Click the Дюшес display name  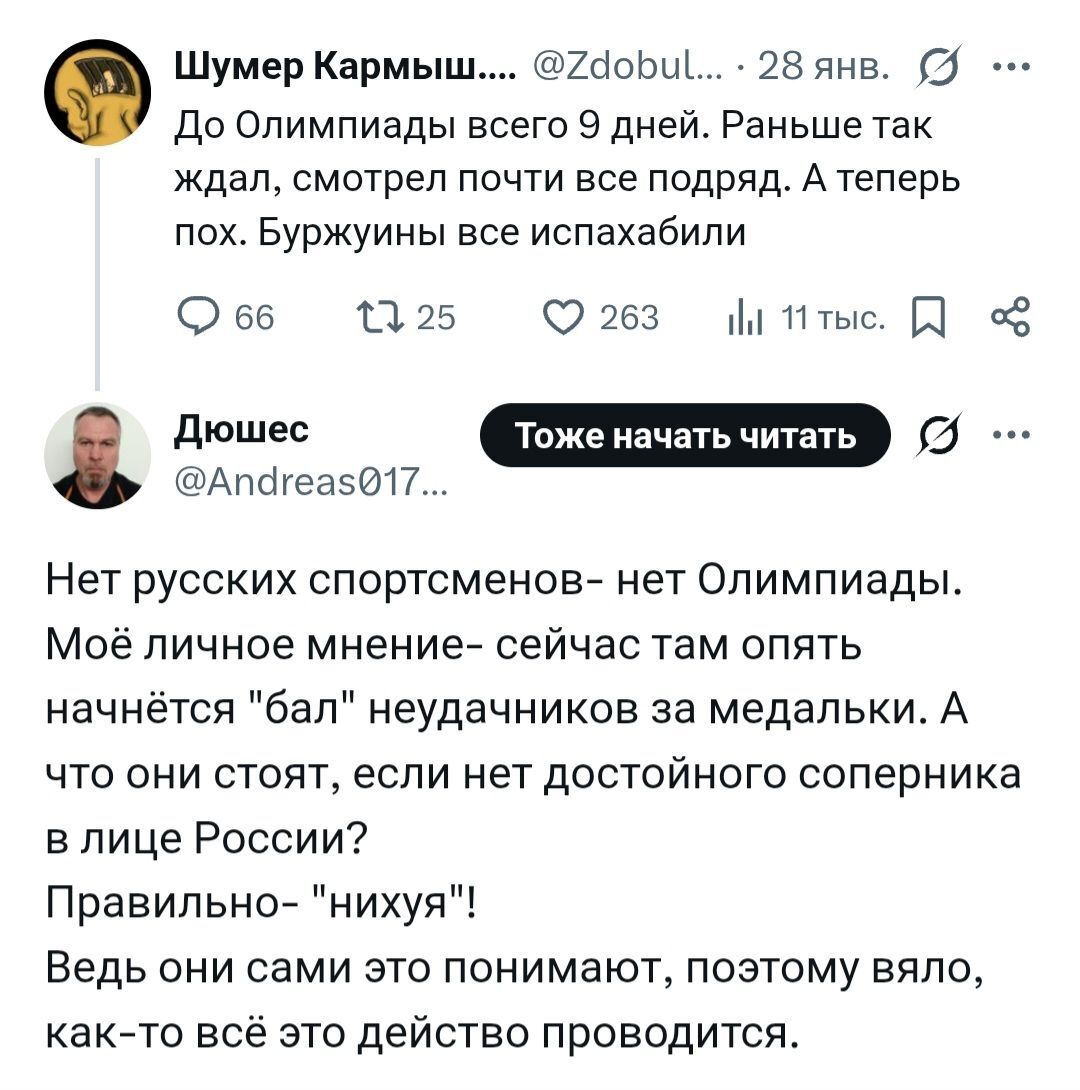click(x=242, y=429)
